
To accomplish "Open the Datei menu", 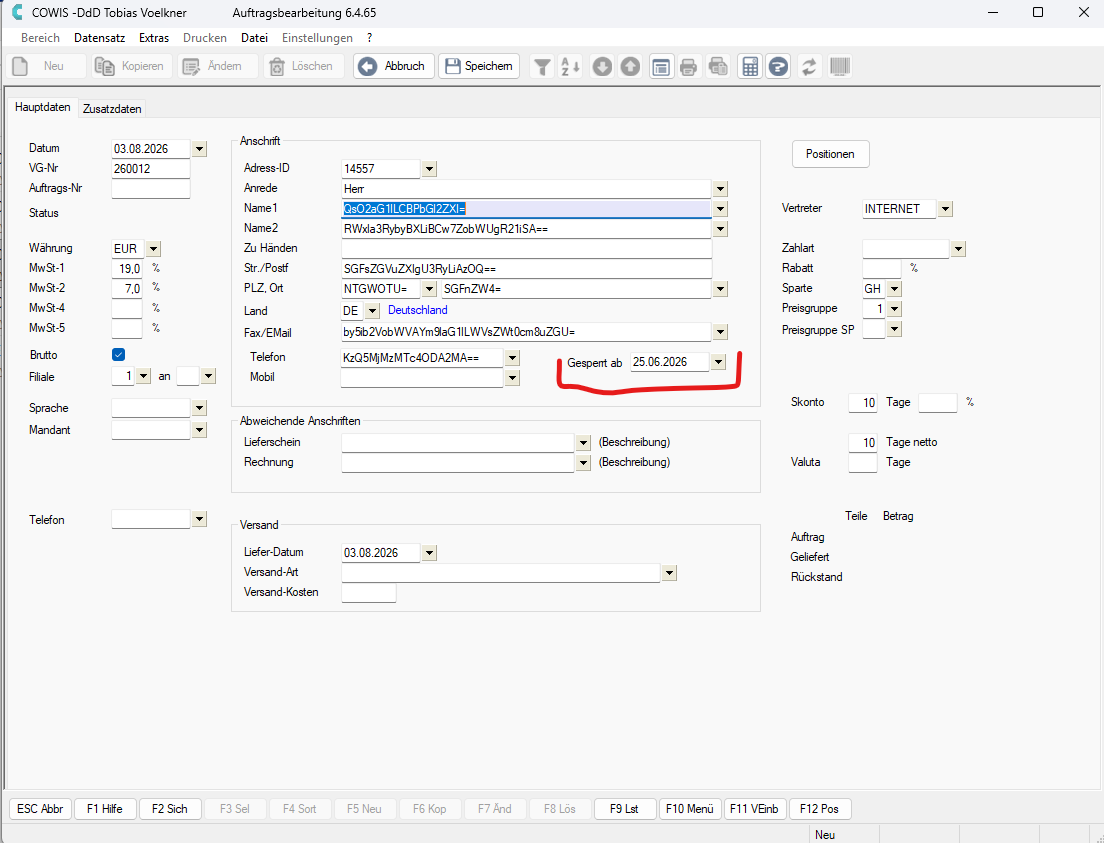I will [254, 38].
